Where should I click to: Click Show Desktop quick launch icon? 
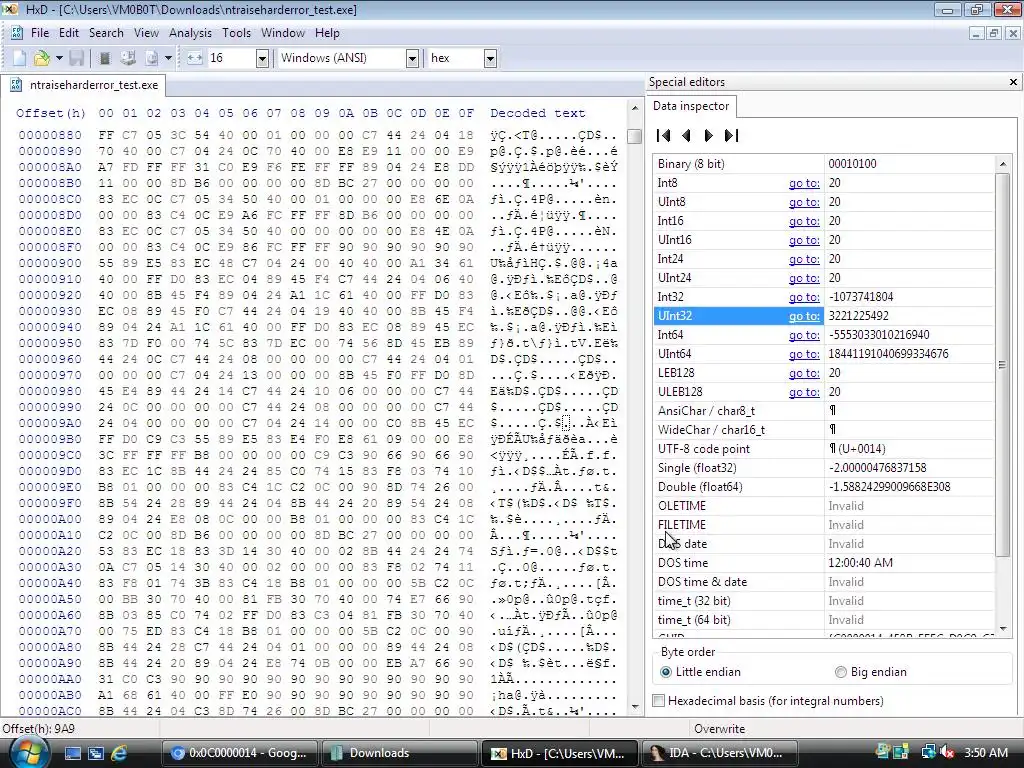(x=72, y=753)
